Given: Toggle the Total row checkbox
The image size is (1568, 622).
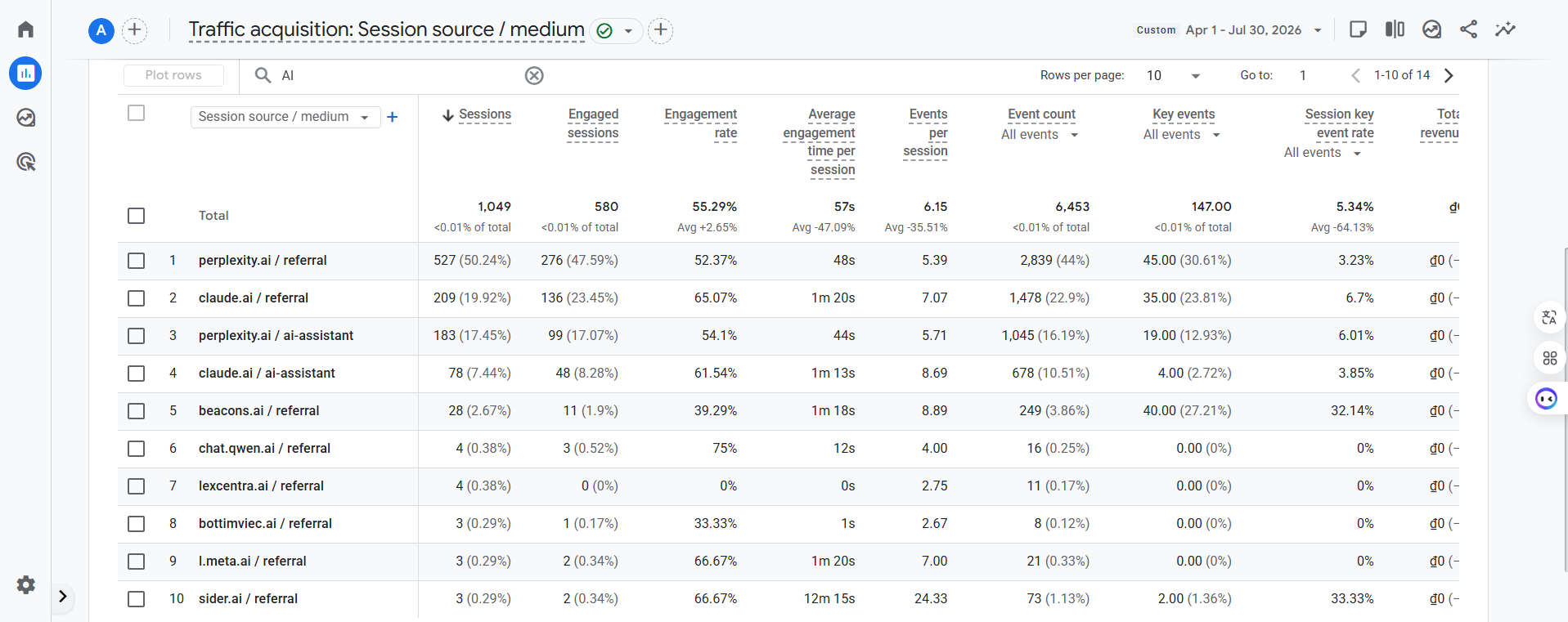Looking at the screenshot, I should [137, 216].
